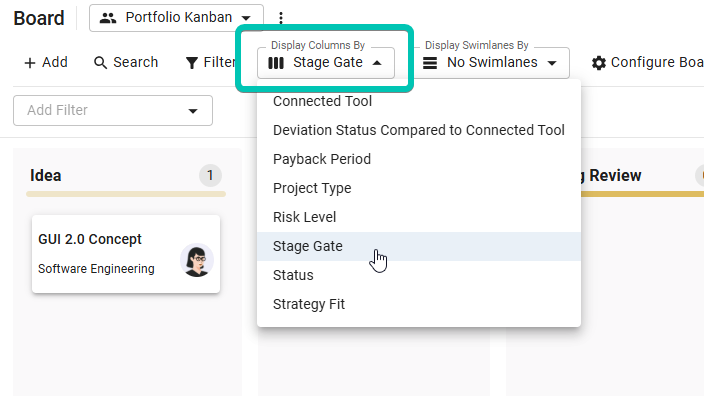Open the Add Filter combo box
704x396 pixels.
tap(113, 110)
